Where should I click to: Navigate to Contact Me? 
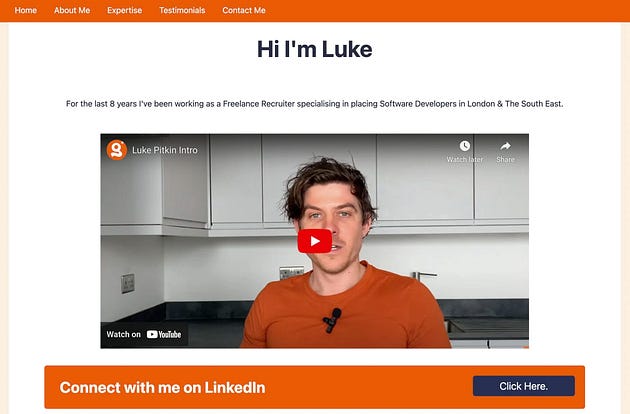click(x=244, y=10)
